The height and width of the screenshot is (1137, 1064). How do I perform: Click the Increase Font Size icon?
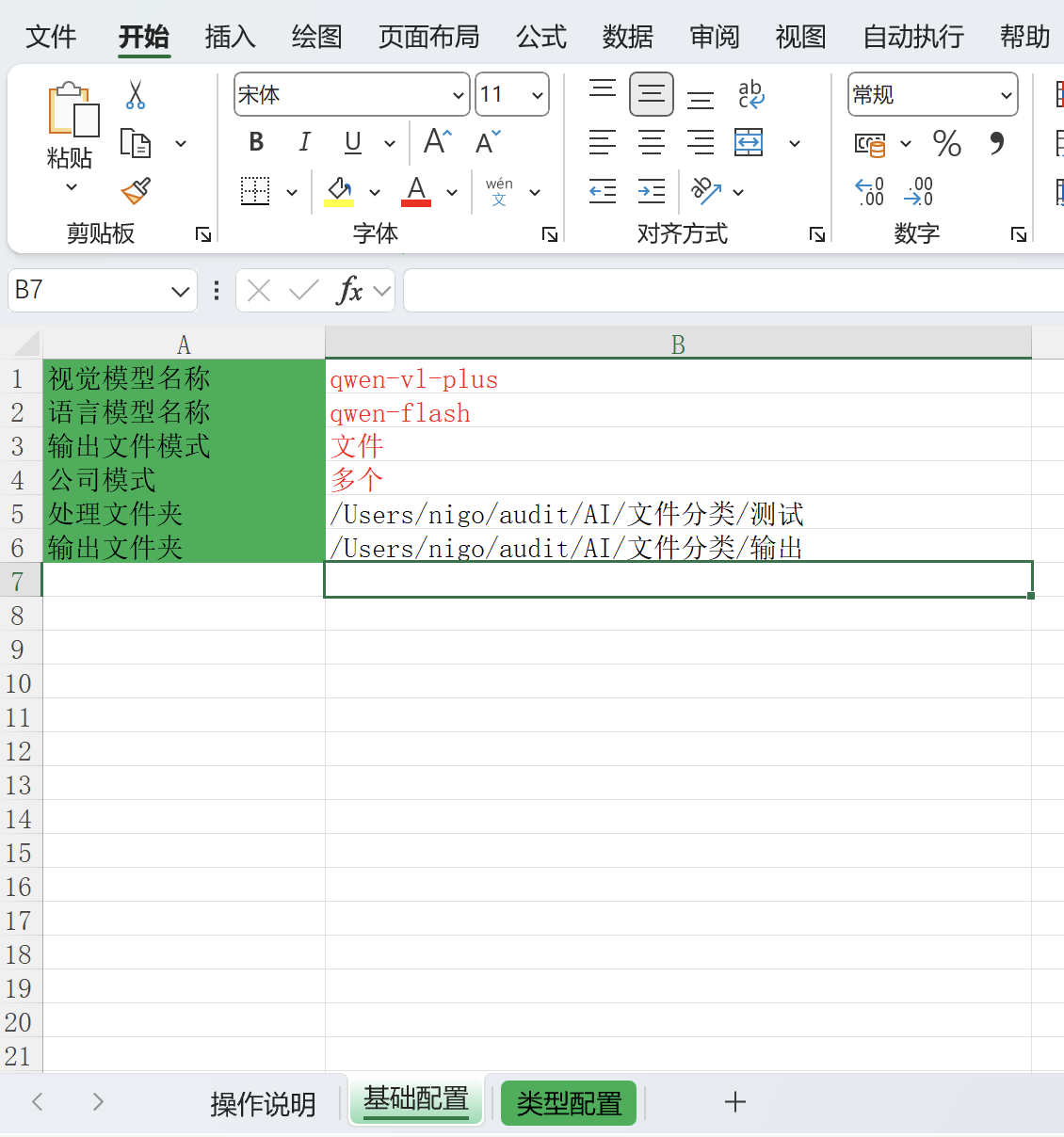438,142
